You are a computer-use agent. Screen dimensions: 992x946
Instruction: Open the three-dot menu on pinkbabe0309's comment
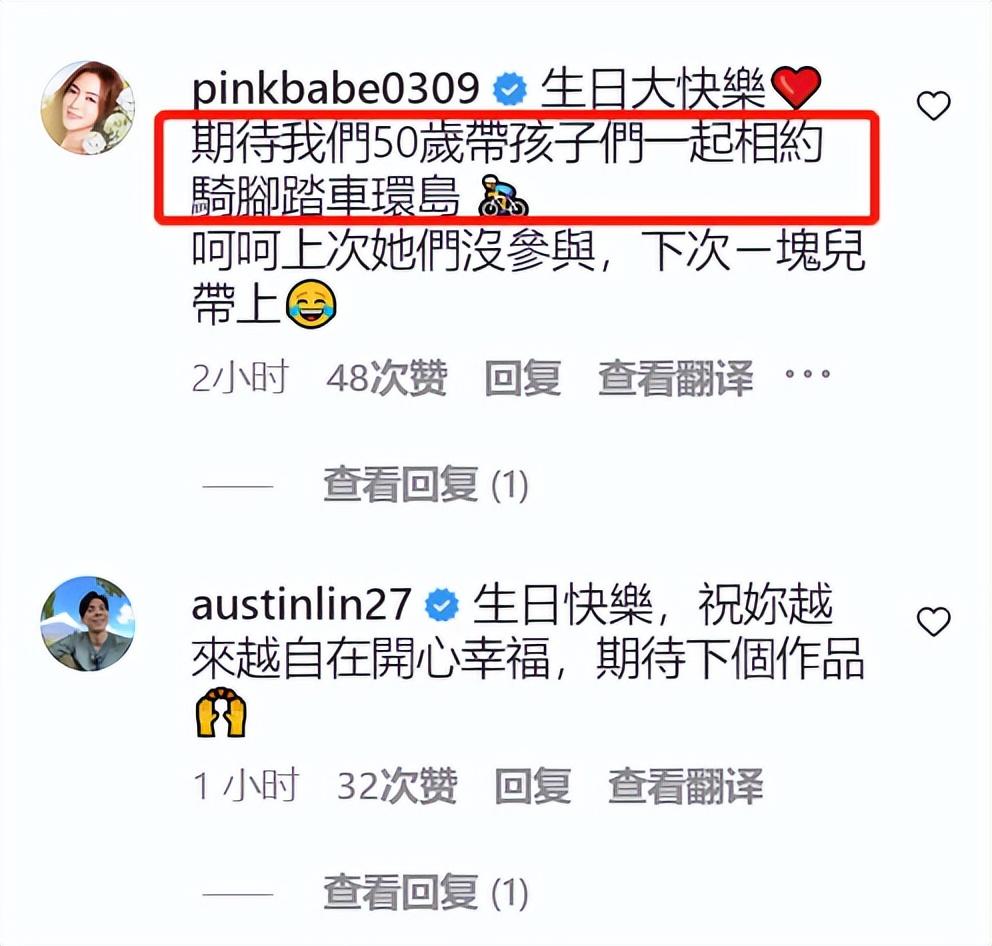pos(807,373)
